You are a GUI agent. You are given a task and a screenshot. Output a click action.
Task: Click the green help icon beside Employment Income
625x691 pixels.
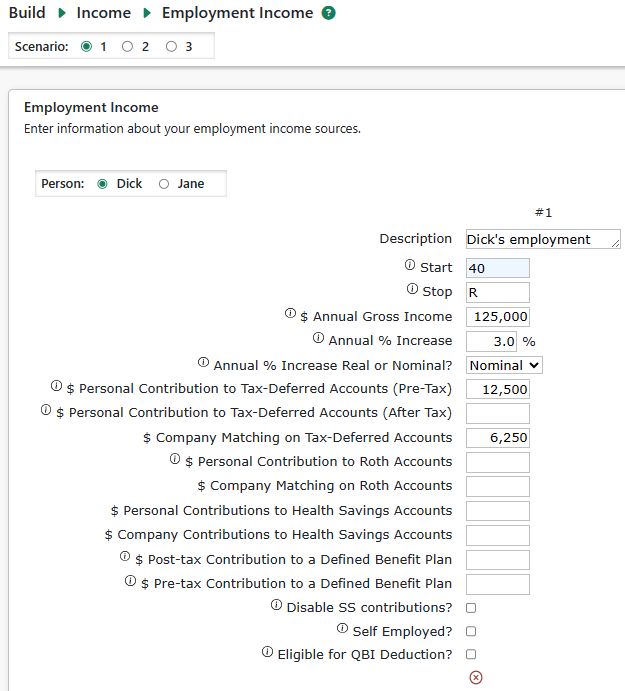pos(329,14)
